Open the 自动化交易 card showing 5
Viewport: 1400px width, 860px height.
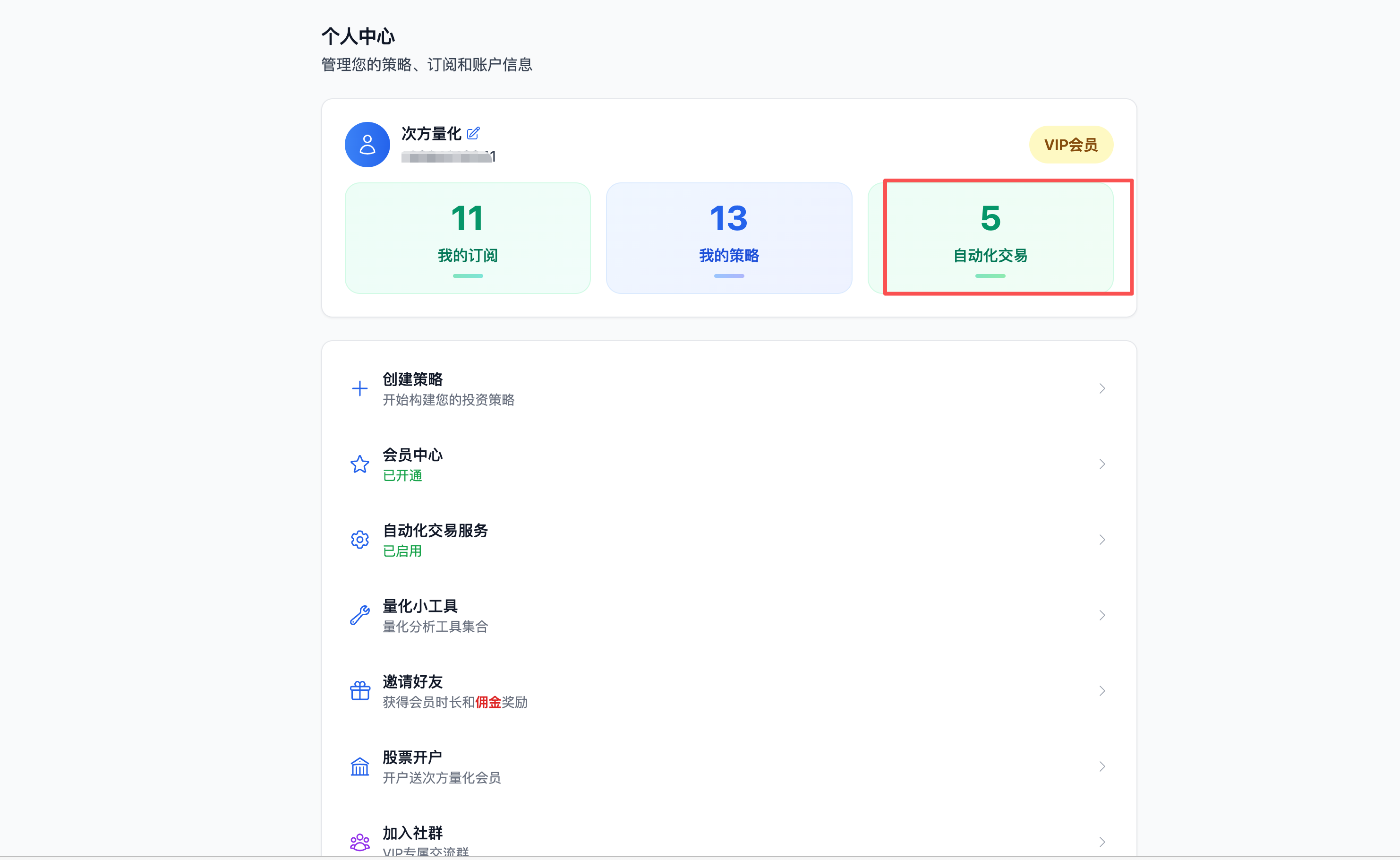[990, 238]
